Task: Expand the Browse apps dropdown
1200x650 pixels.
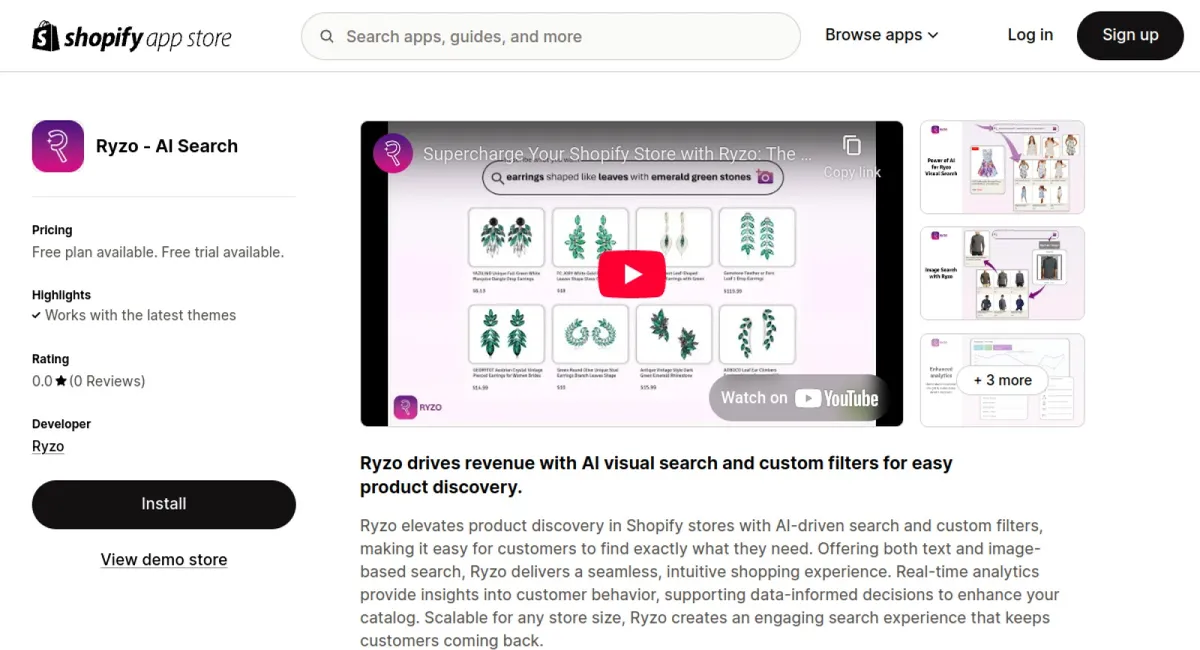Action: coord(882,35)
